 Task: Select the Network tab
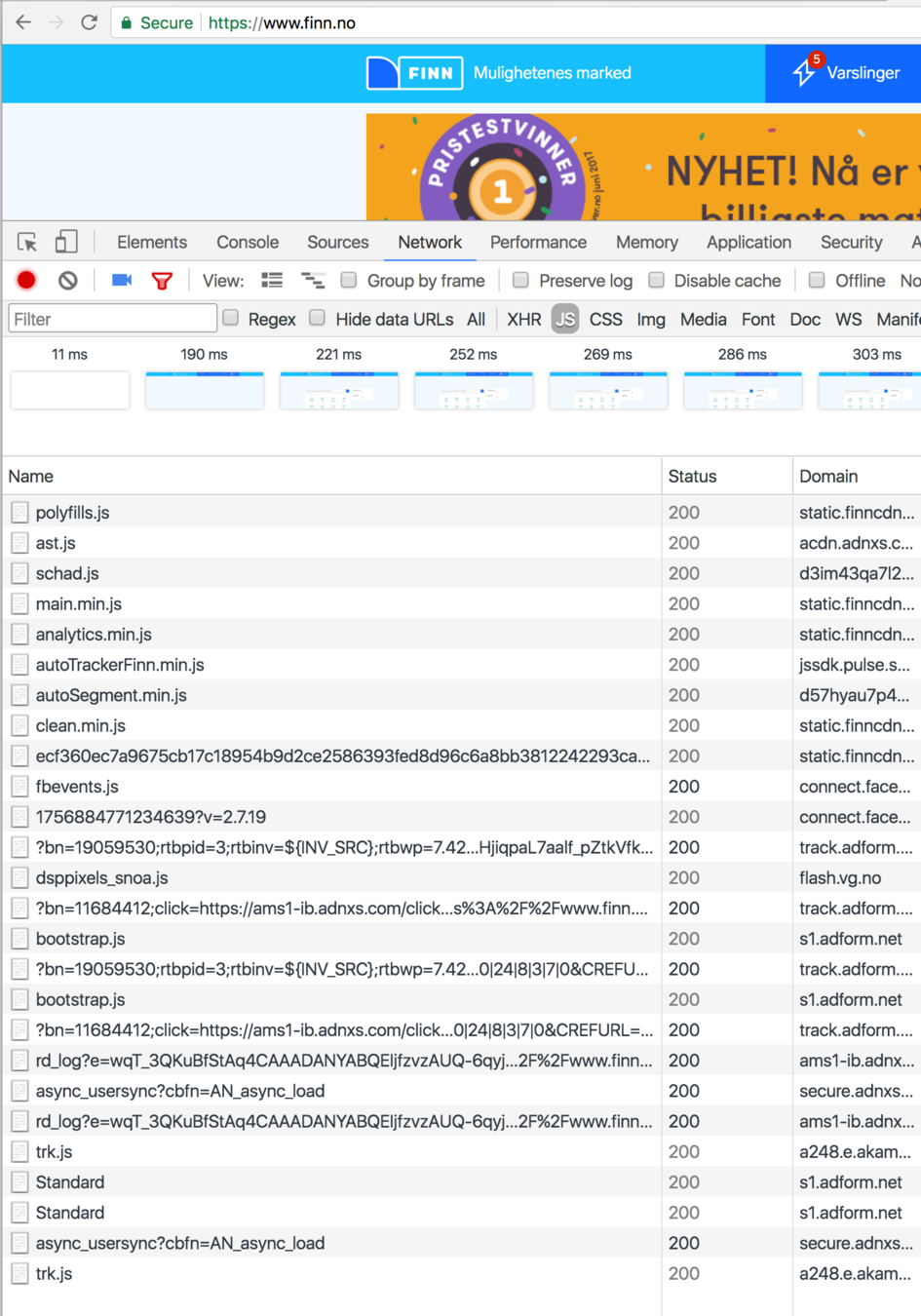(x=430, y=242)
